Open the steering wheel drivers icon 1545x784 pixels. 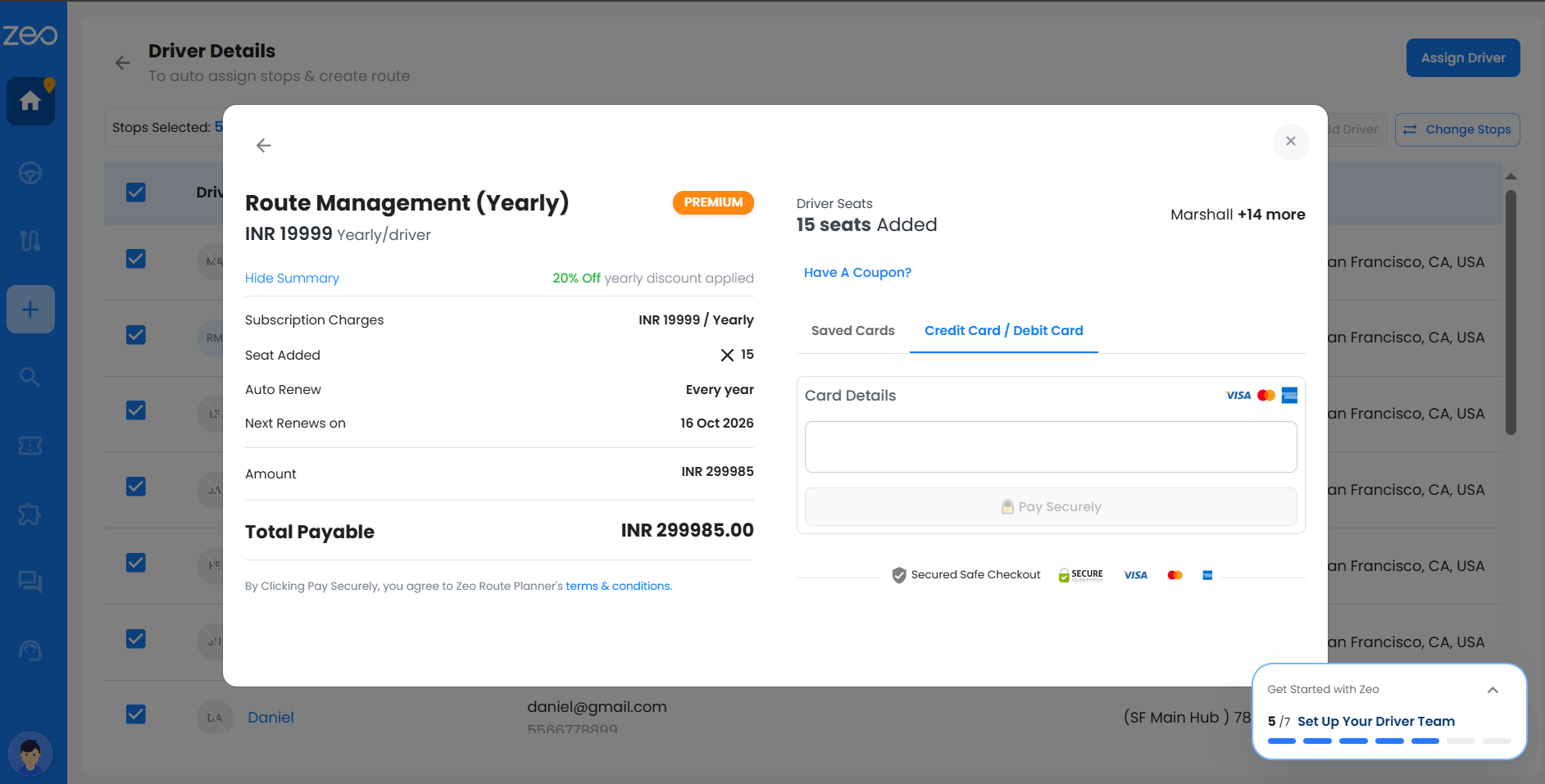pos(30,174)
